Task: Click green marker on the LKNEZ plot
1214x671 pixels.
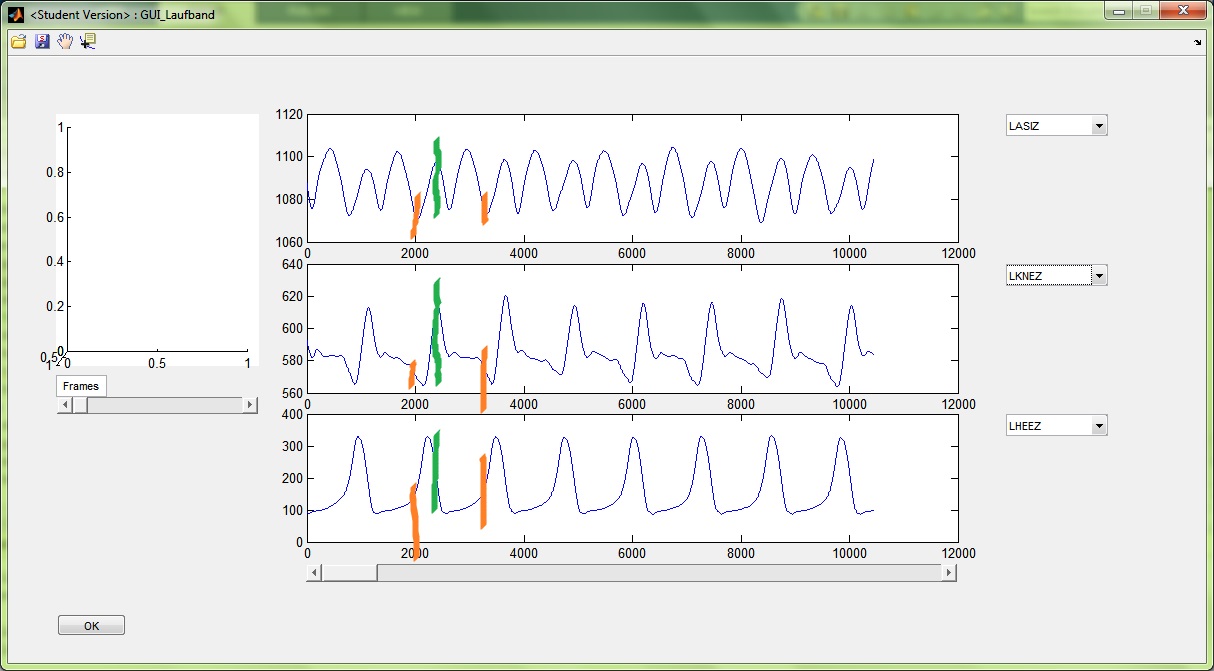Action: tap(437, 332)
